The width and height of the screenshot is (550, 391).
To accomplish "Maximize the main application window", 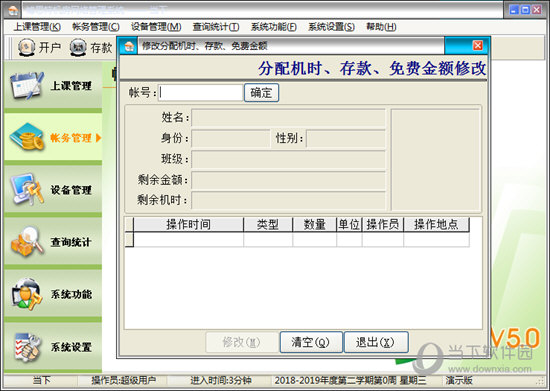I will [525, 9].
